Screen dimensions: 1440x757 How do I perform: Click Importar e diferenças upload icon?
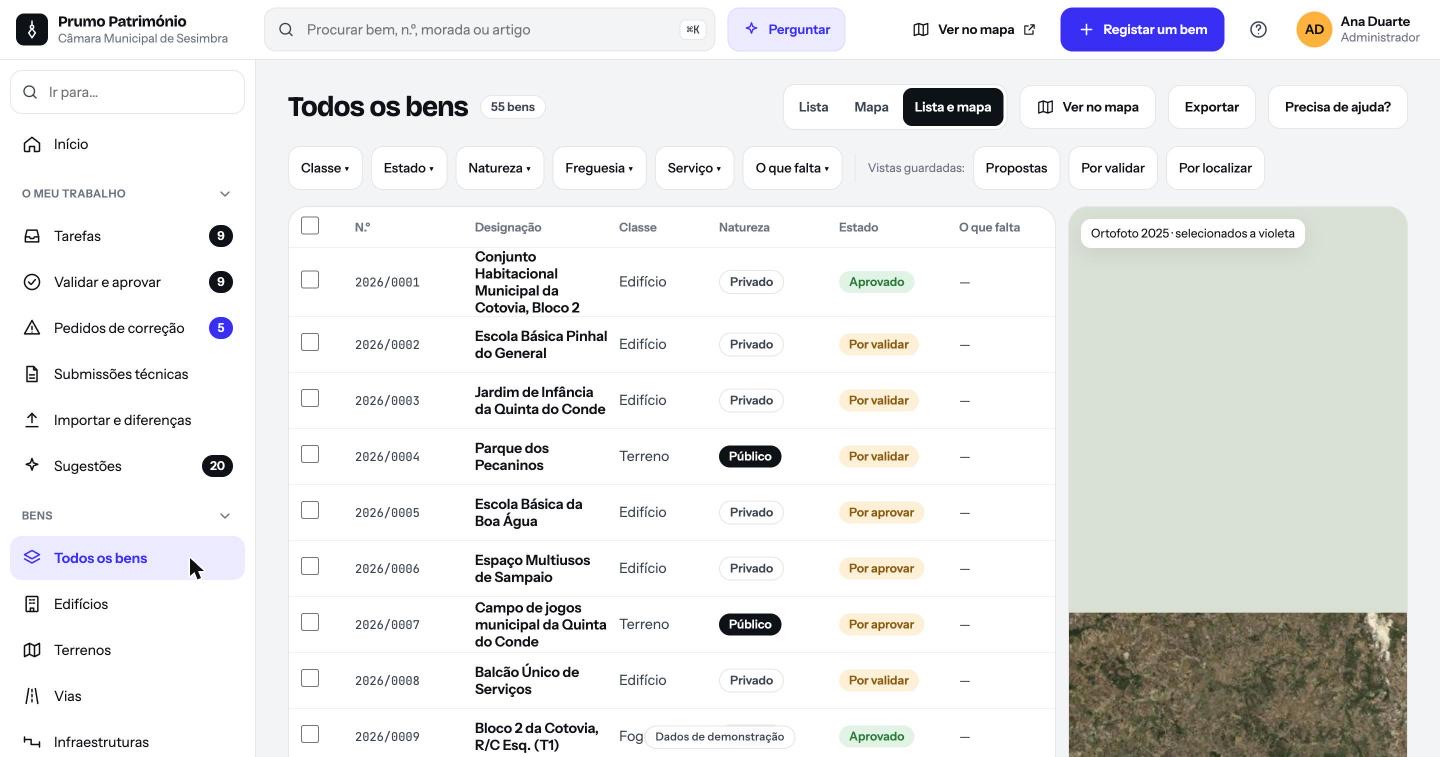32,420
